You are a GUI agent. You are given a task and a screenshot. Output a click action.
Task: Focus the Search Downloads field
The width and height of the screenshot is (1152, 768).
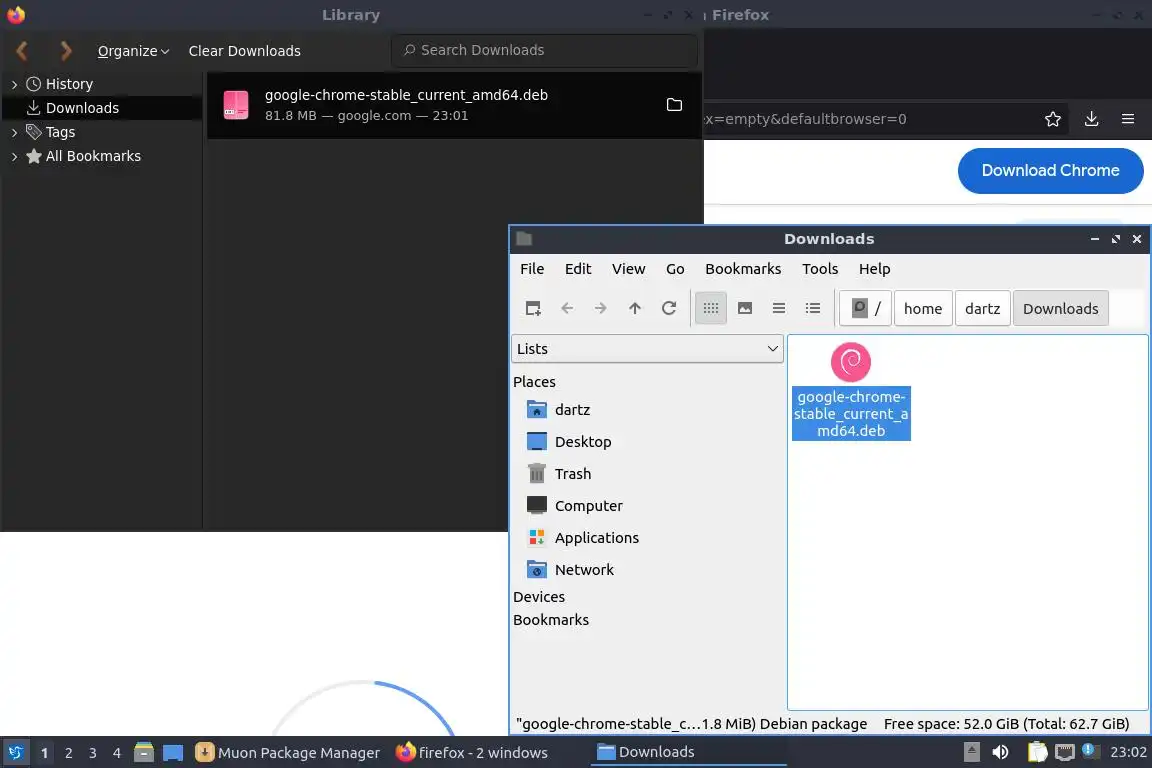tap(544, 50)
